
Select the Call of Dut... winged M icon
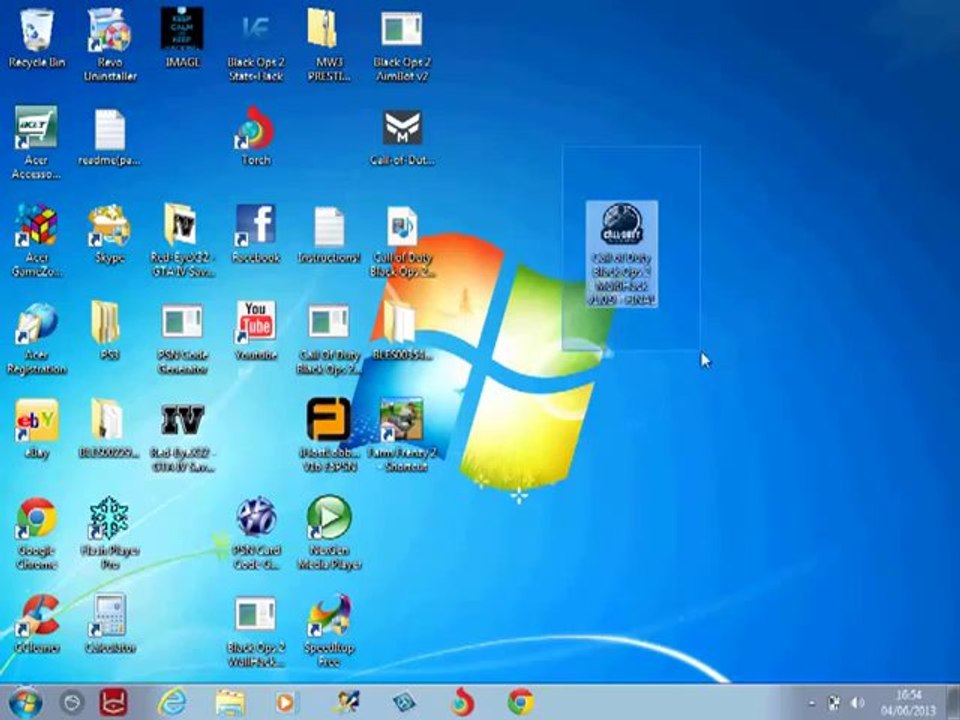tap(402, 136)
